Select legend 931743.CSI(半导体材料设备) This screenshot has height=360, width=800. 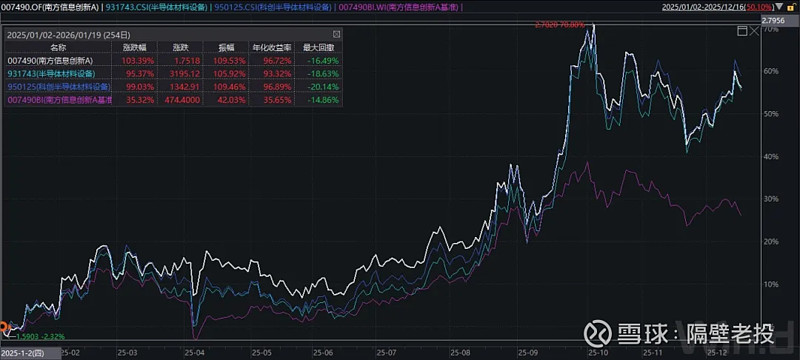coord(158,7)
